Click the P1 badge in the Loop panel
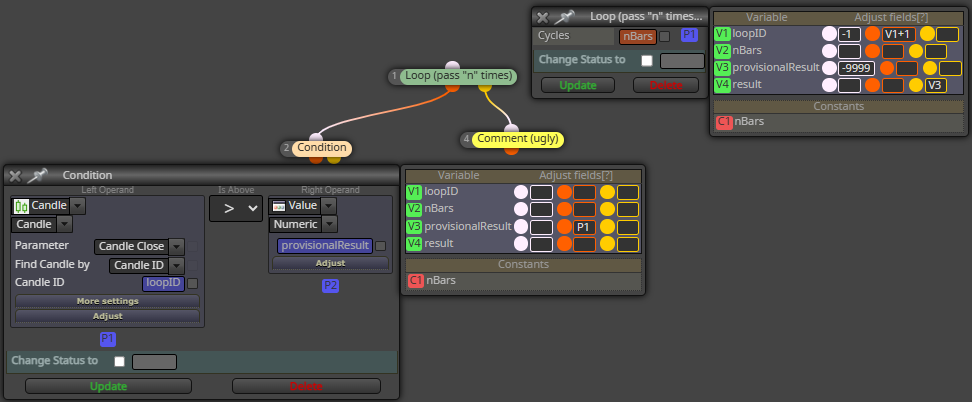This screenshot has width=972, height=402. [689, 35]
